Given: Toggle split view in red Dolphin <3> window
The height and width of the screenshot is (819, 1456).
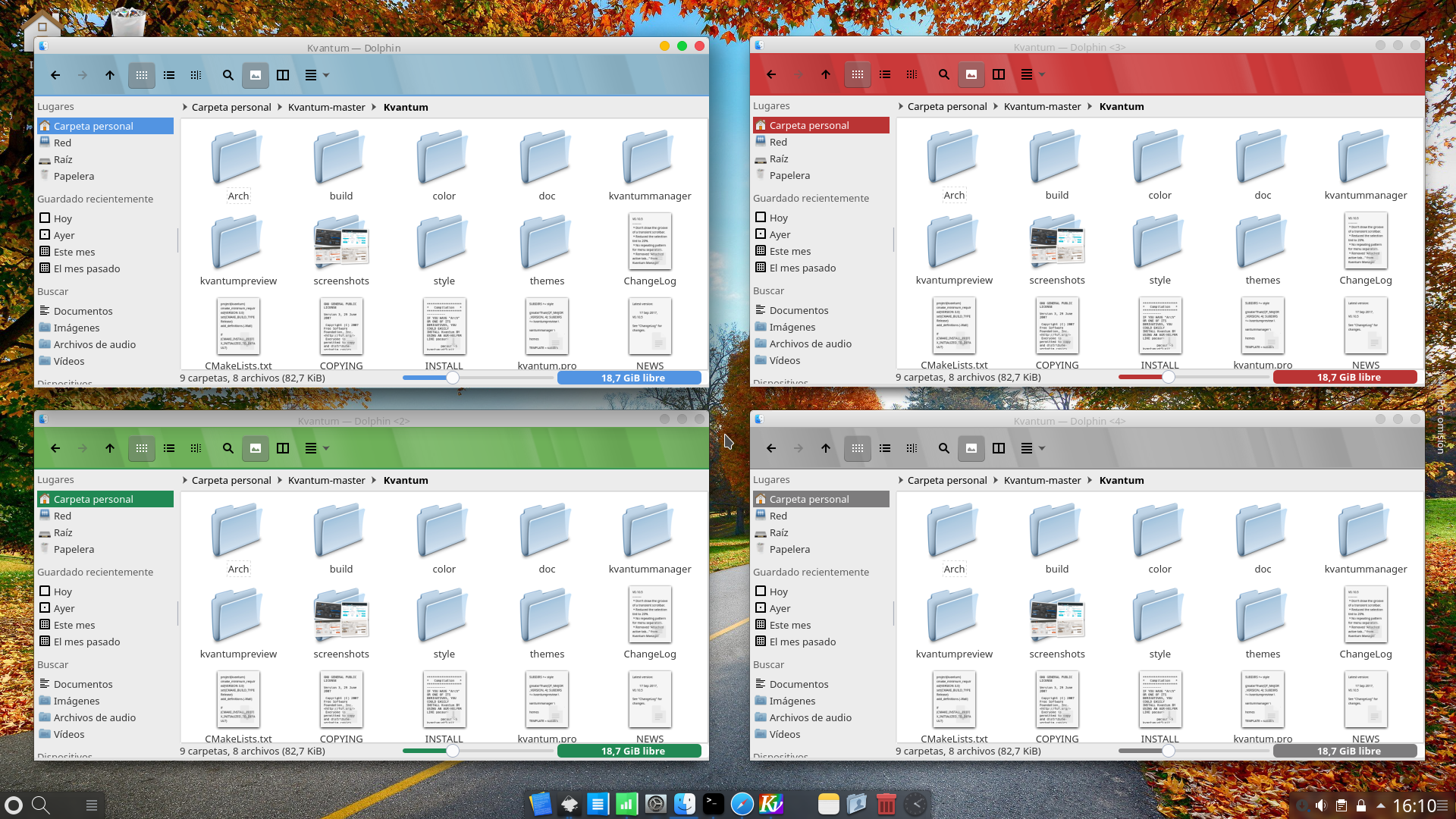Looking at the screenshot, I should click(x=999, y=74).
